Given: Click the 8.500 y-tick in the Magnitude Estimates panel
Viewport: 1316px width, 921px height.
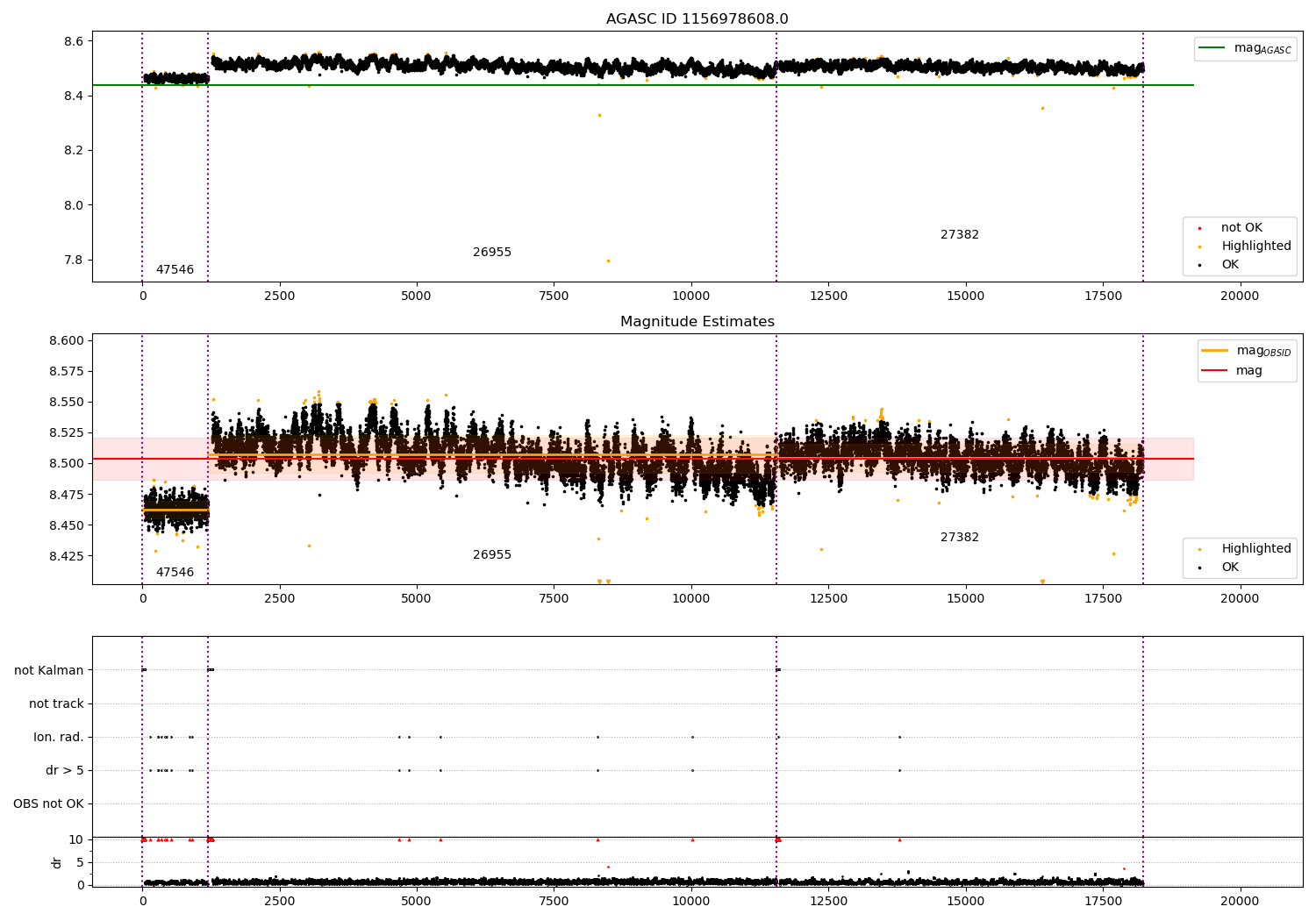Looking at the screenshot, I should point(67,464).
